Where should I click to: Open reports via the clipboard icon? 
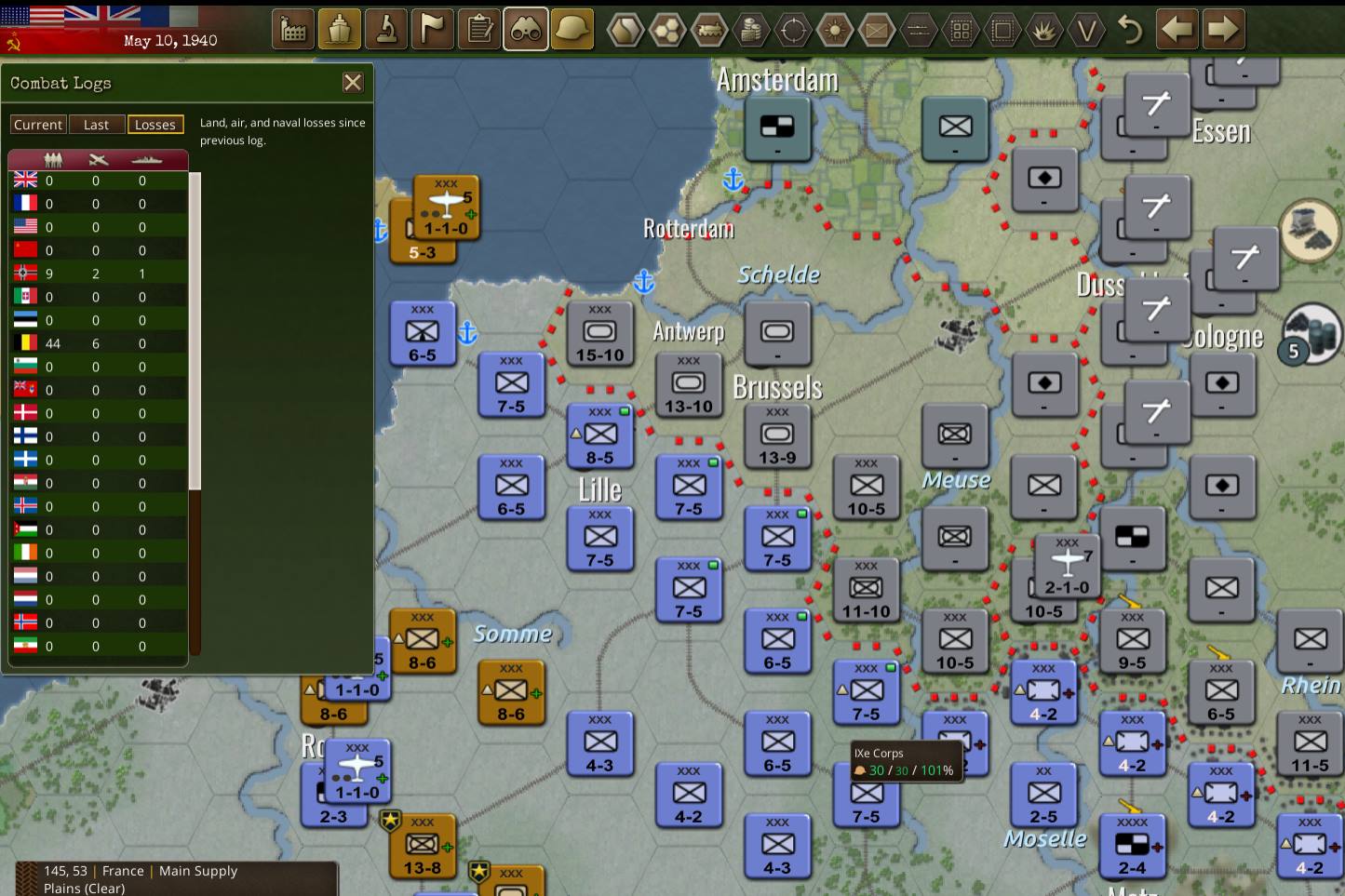pos(479,30)
